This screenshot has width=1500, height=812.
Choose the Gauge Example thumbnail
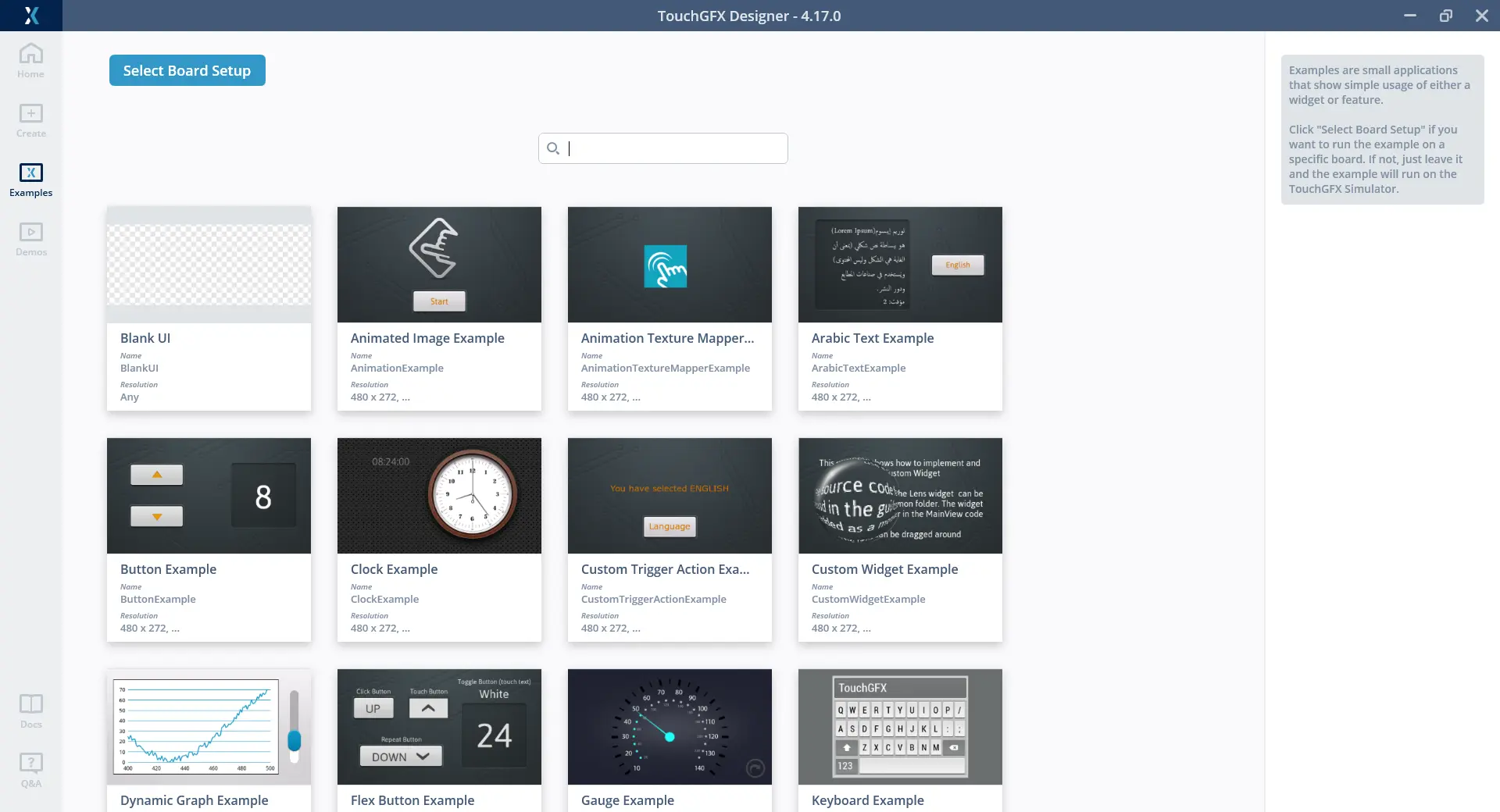670,727
